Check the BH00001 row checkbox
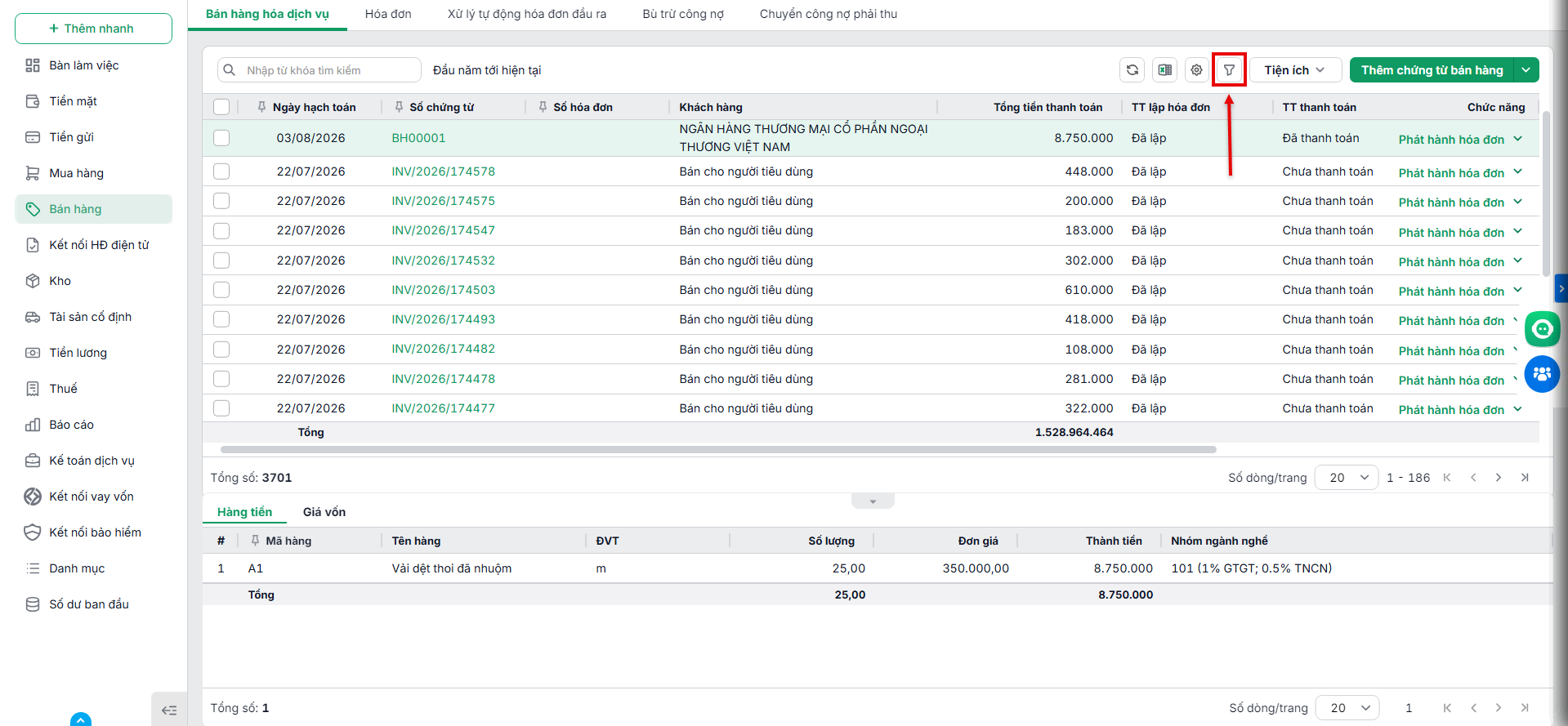 221,138
